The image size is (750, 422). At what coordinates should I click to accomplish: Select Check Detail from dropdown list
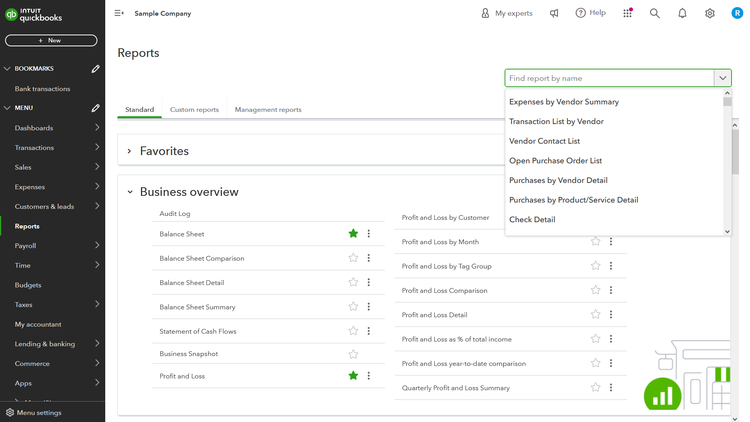pos(532,220)
